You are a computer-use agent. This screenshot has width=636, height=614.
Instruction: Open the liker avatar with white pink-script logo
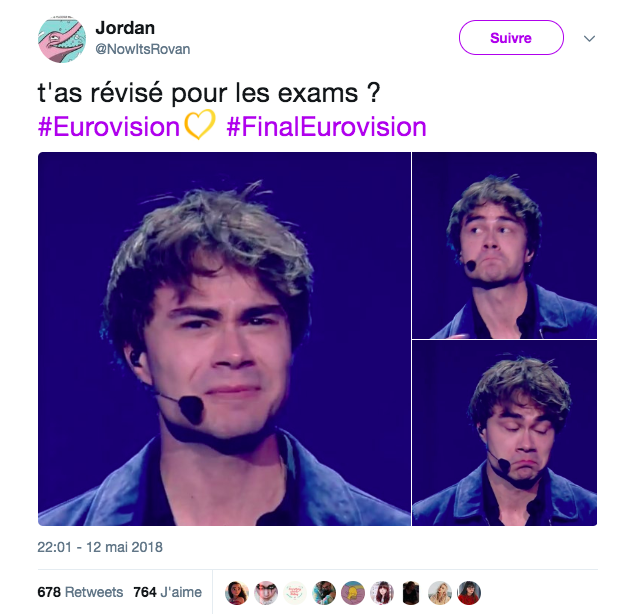pyautogui.click(x=295, y=593)
